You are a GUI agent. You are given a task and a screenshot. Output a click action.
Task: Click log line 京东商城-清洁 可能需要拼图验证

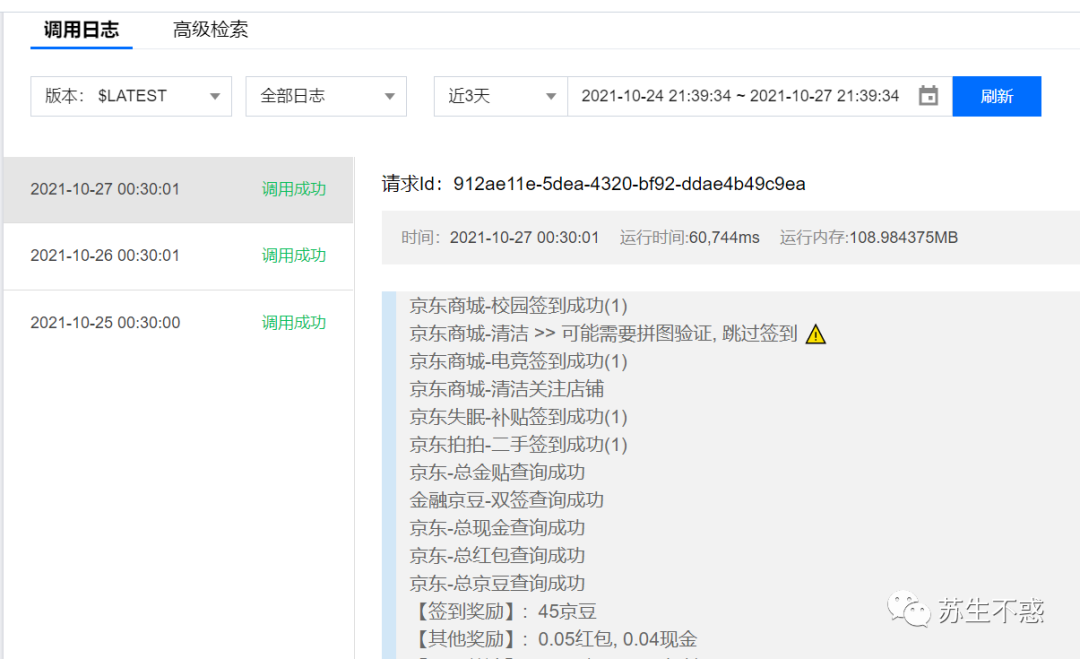tap(603, 334)
